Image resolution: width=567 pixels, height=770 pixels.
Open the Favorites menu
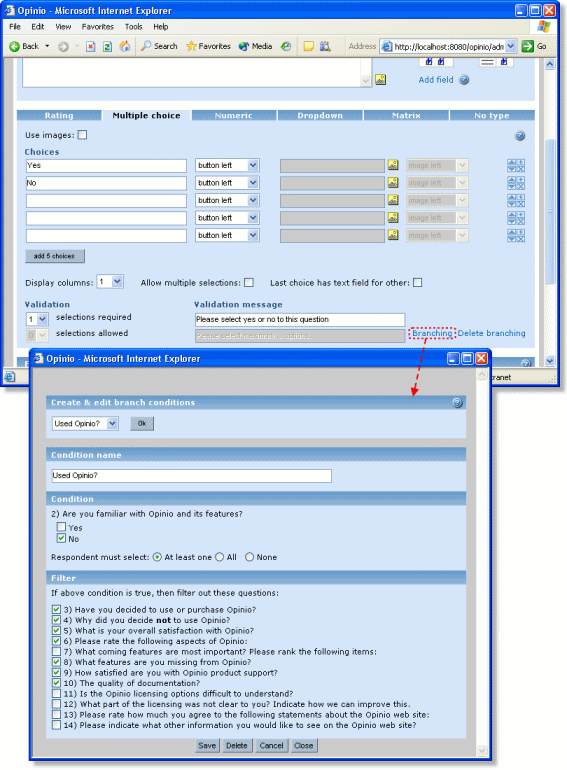[97, 27]
